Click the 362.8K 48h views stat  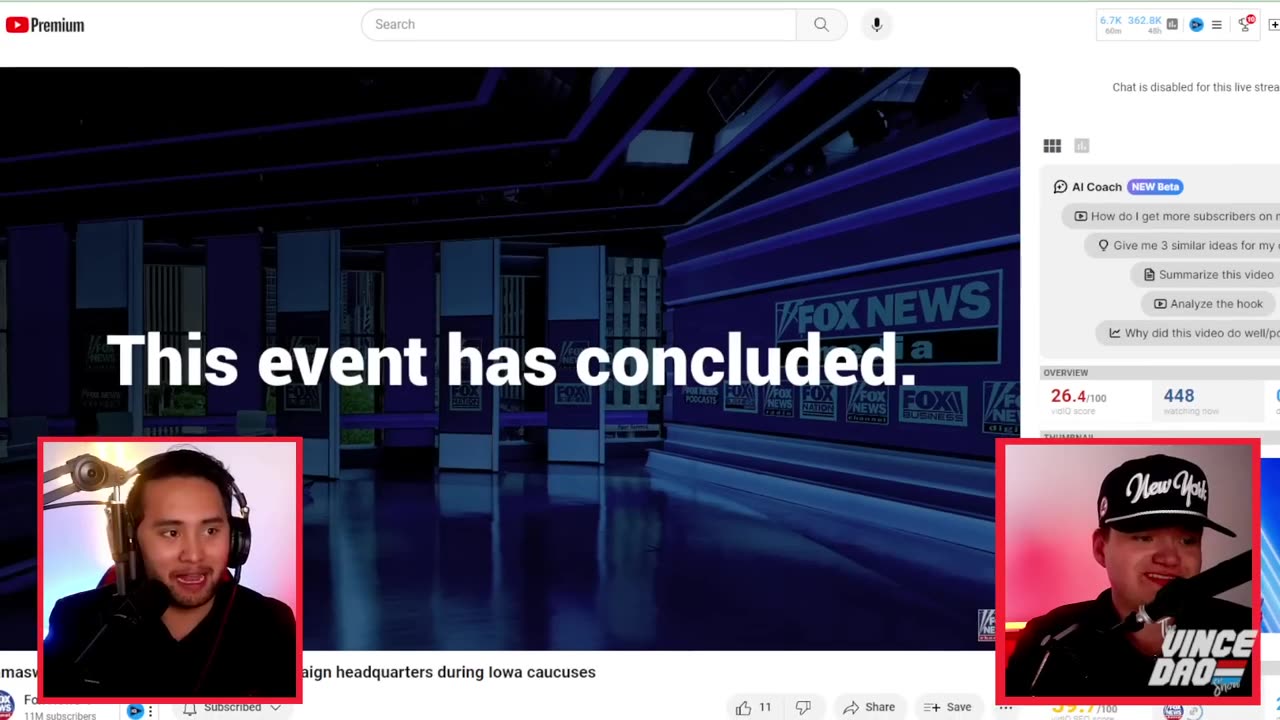tap(1145, 24)
